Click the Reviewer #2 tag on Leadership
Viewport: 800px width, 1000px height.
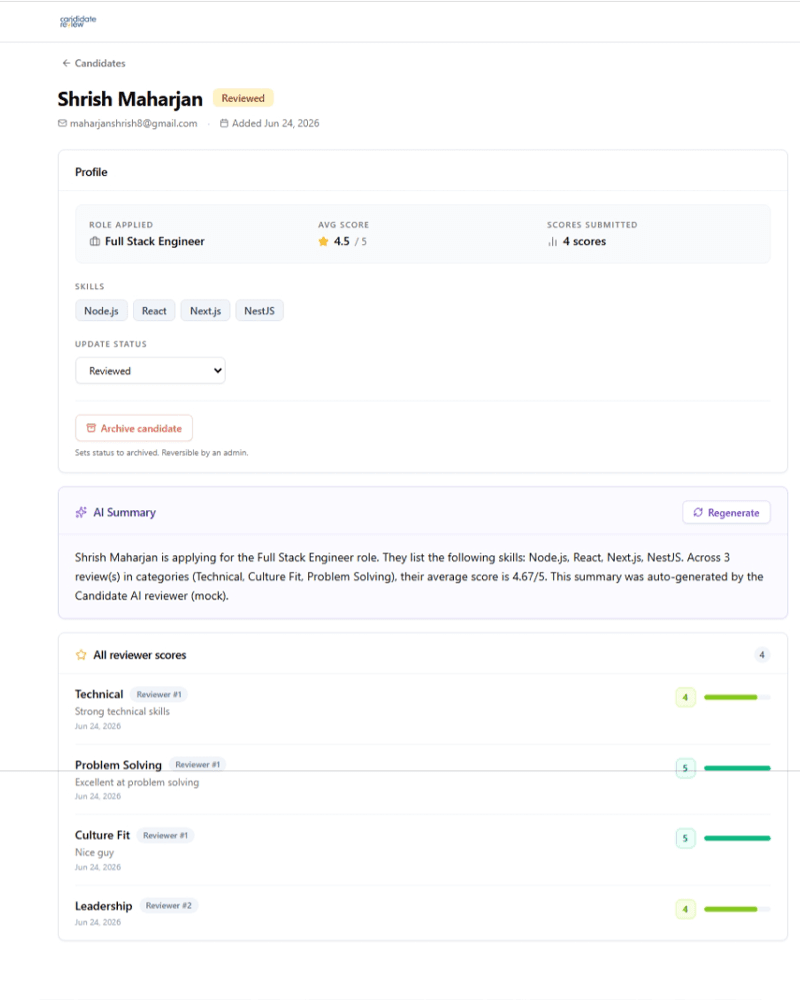tap(168, 906)
